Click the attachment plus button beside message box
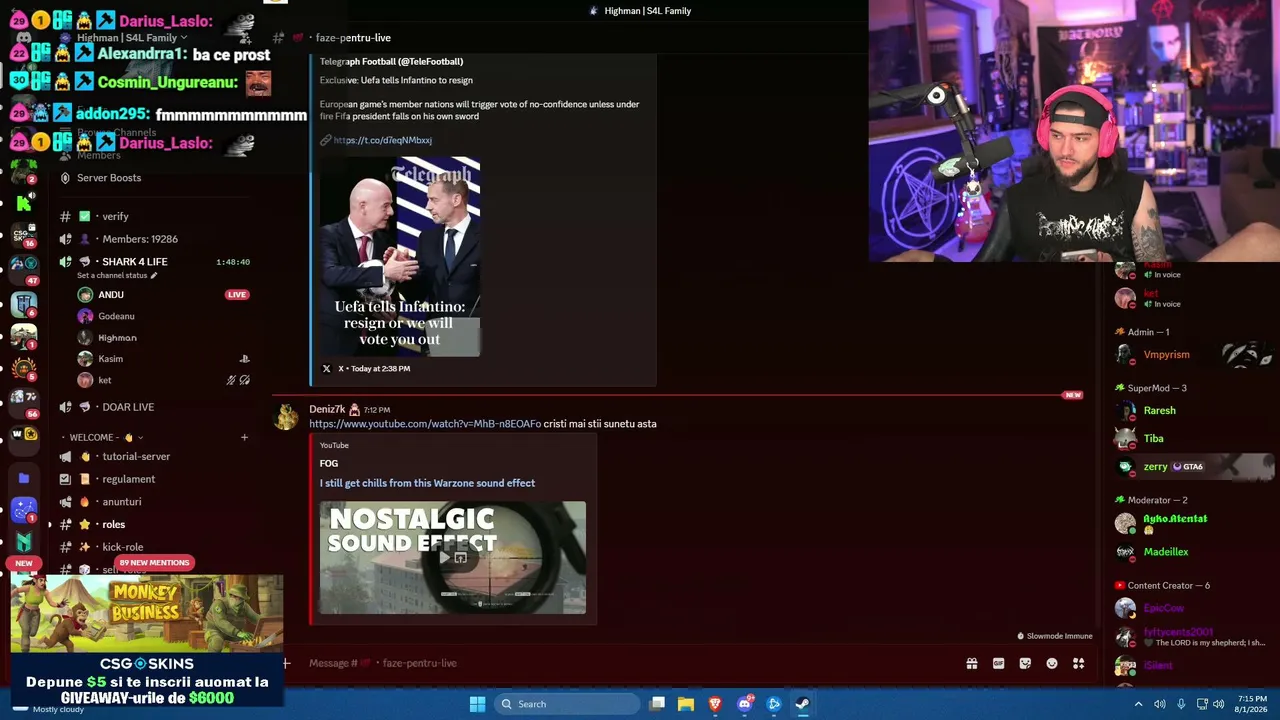1280x720 pixels. 286,663
